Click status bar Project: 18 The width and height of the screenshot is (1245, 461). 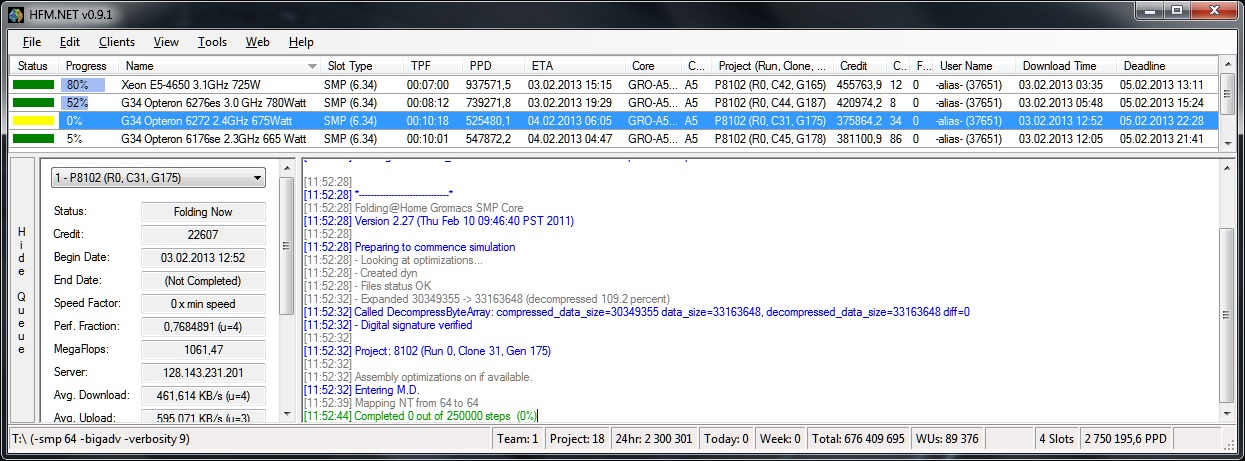pyautogui.click(x=577, y=439)
